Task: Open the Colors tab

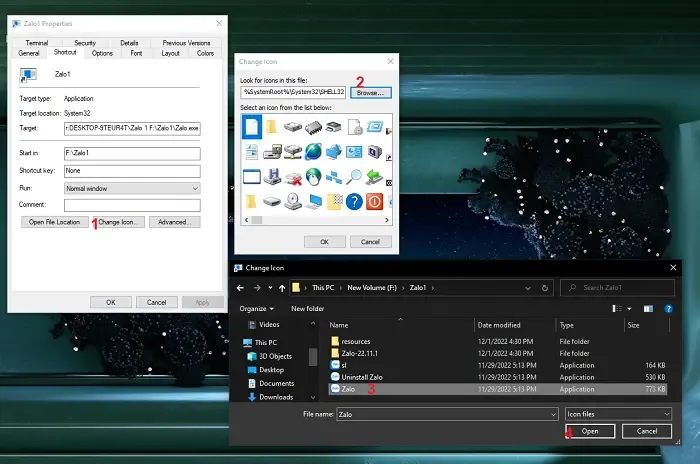Action: [205, 53]
